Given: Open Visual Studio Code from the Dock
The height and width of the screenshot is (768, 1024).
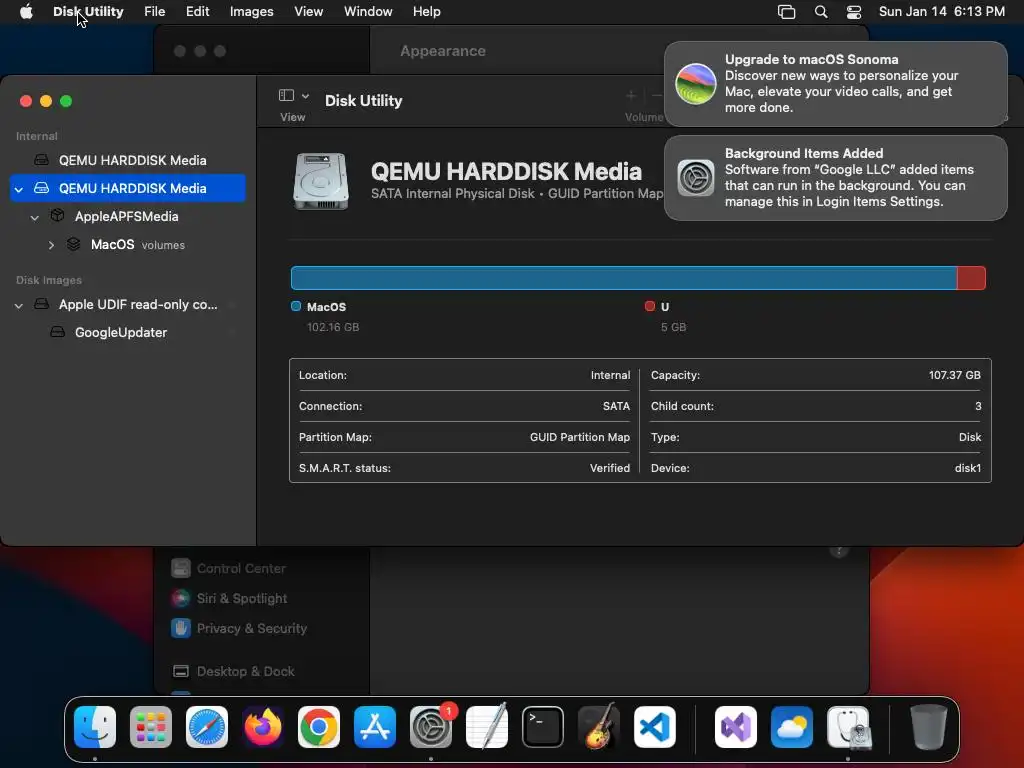Looking at the screenshot, I should pyautogui.click(x=654, y=727).
